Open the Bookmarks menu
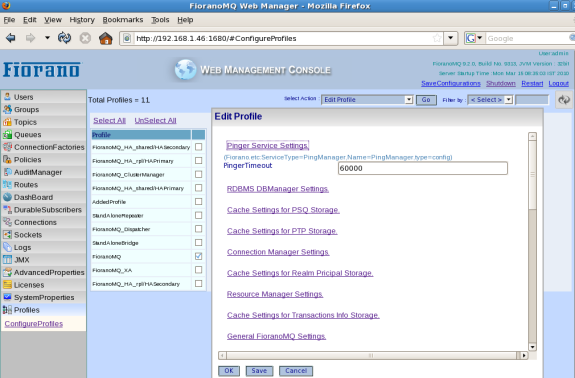Screen dimensions: 575x378 tap(122, 20)
